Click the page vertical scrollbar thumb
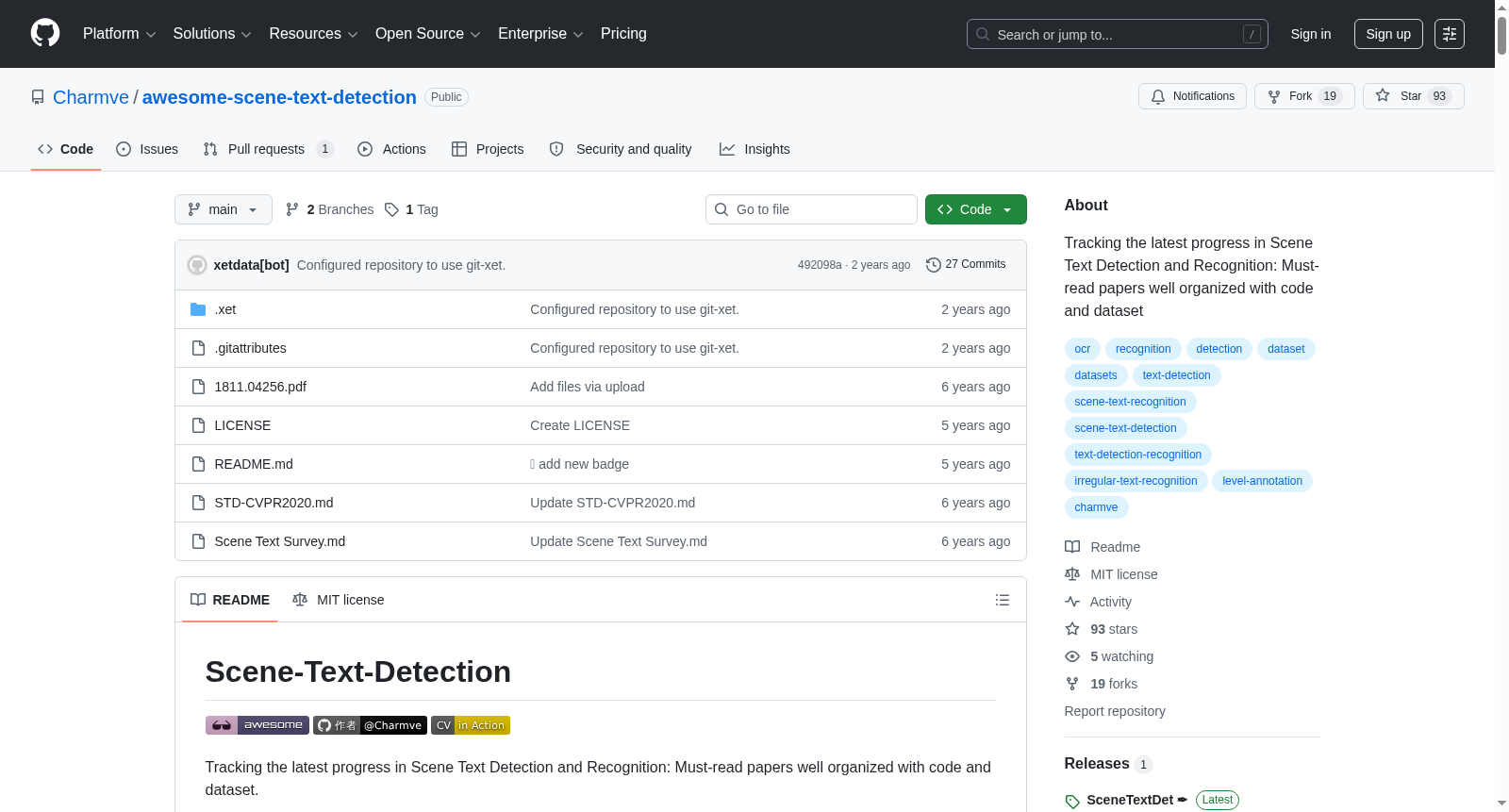Viewport: 1509px width, 812px height. tap(1501, 36)
